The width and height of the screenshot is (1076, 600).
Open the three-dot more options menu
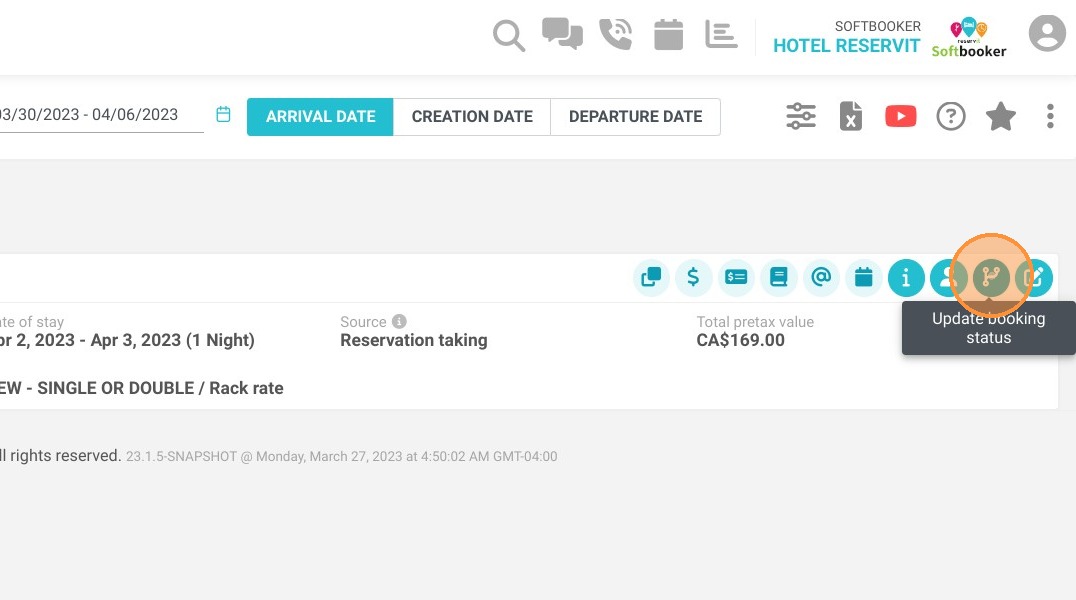pyautogui.click(x=1050, y=116)
